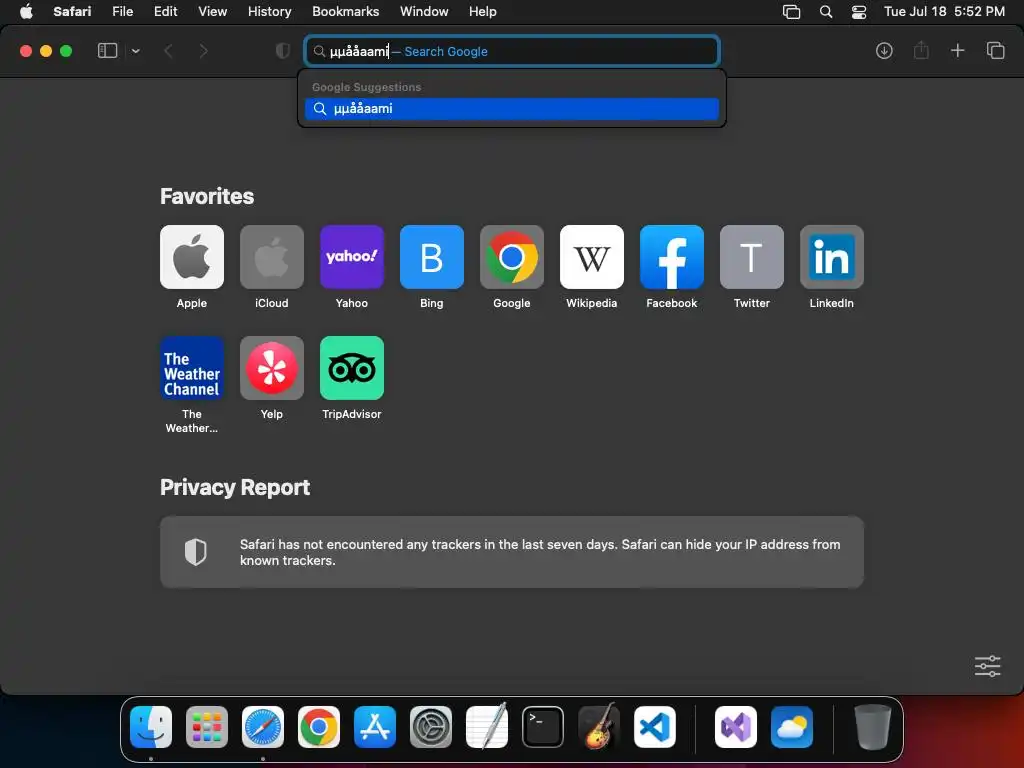This screenshot has height=768, width=1024.
Task: Open the LinkedIn favorite
Action: click(x=832, y=257)
